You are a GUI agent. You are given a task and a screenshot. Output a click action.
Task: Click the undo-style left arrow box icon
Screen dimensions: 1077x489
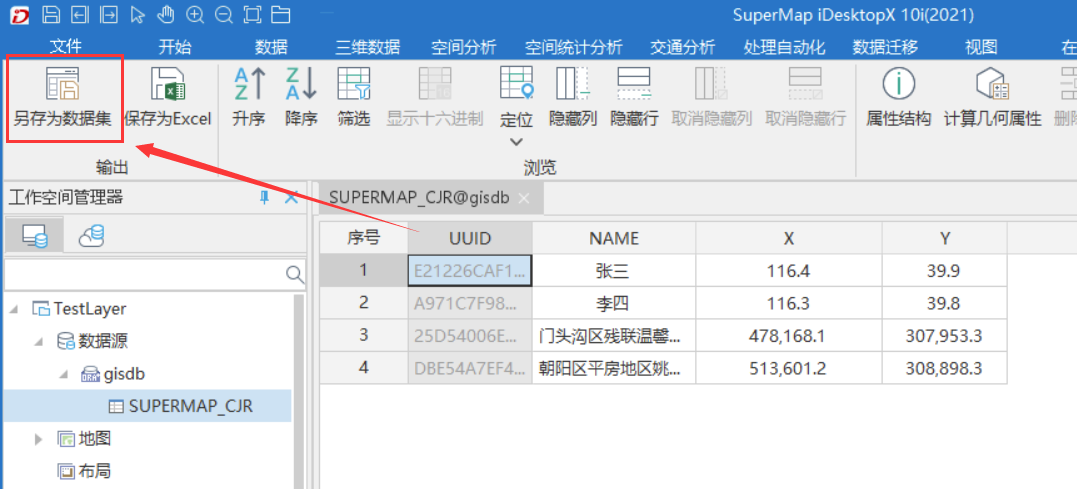pos(80,14)
